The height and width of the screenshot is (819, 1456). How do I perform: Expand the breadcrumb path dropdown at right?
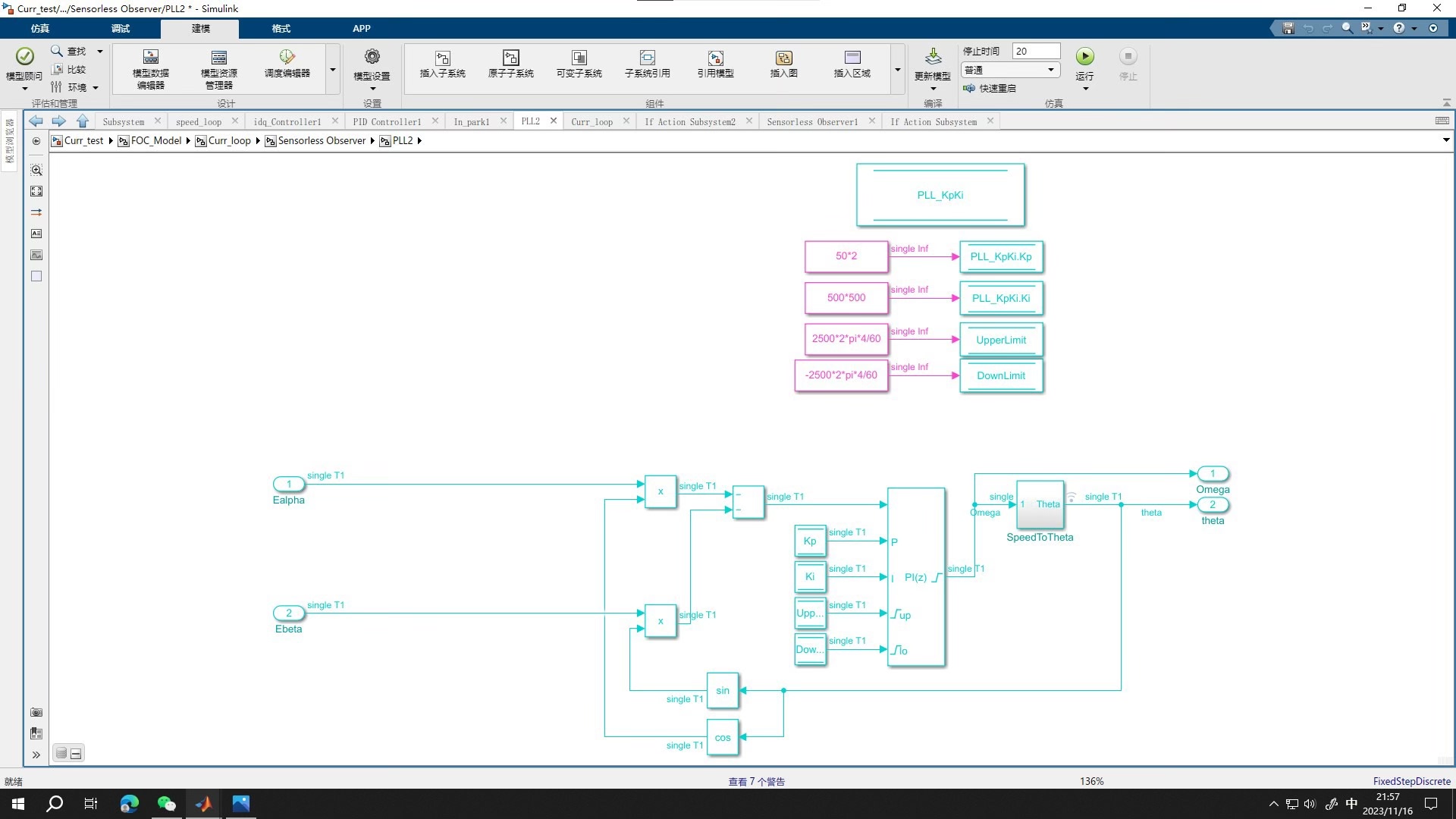[1445, 140]
